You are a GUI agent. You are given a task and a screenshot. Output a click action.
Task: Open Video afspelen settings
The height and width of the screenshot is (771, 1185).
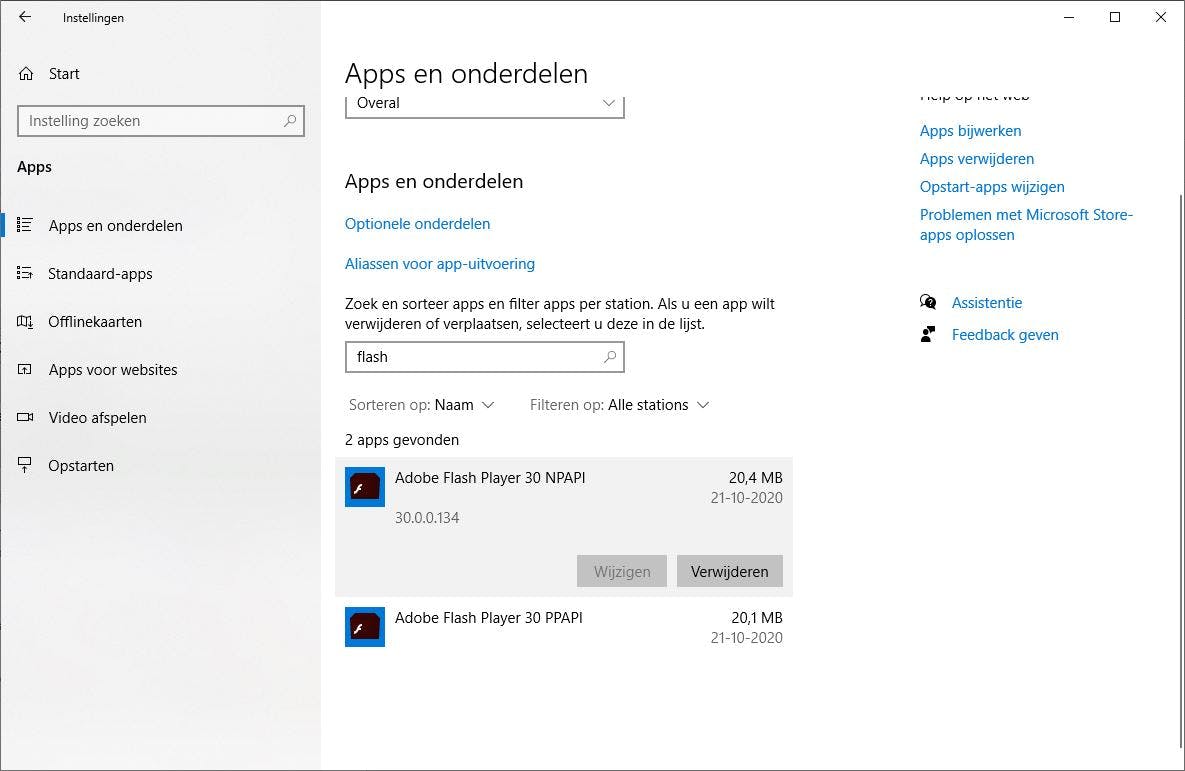(160, 417)
